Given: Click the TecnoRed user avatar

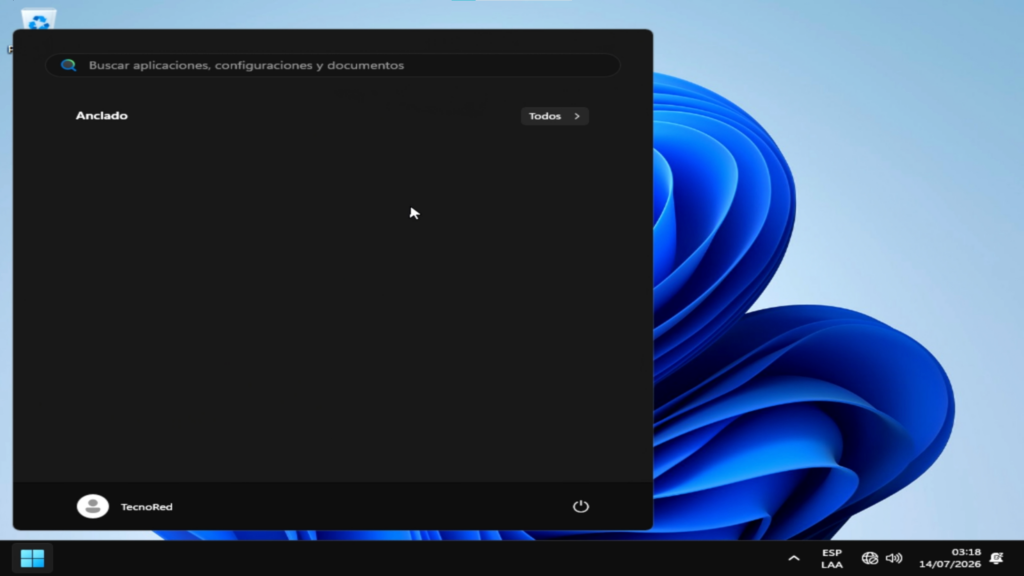Looking at the screenshot, I should point(93,506).
